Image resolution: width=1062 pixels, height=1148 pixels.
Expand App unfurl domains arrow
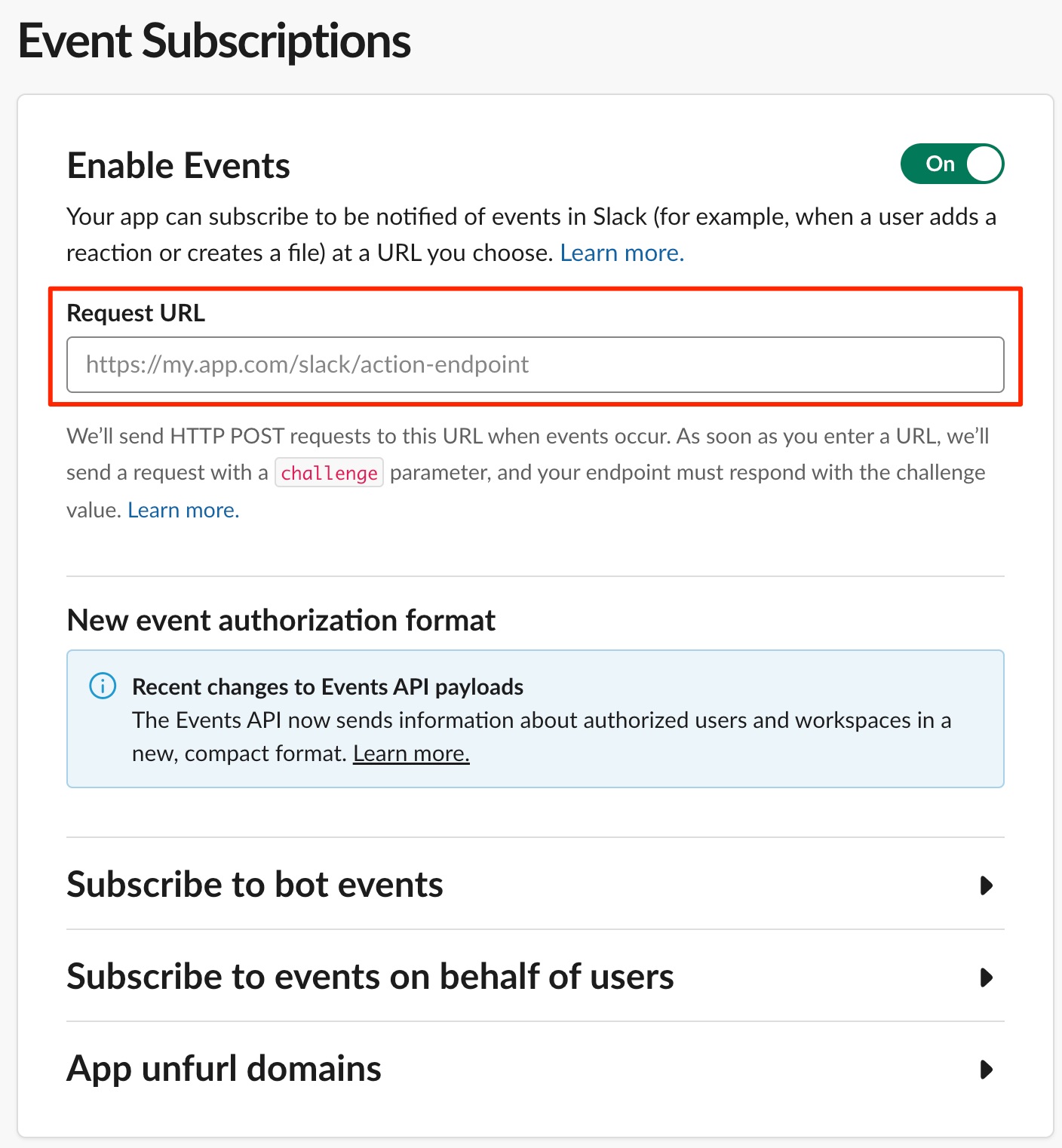click(x=986, y=1070)
